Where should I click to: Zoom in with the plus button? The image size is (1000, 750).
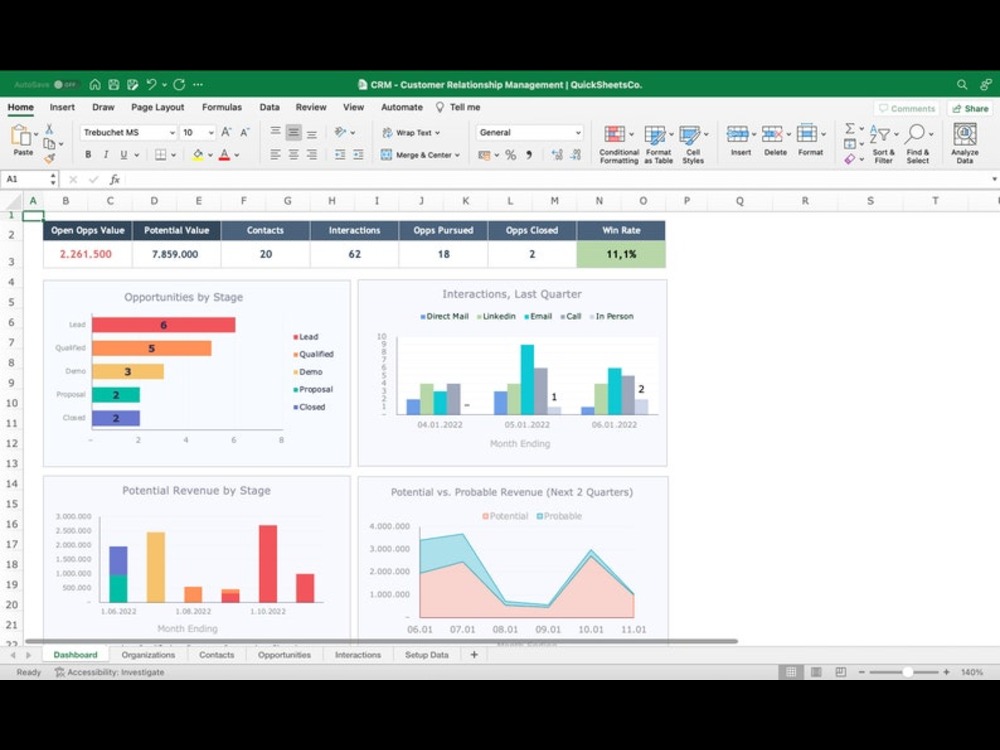pos(946,672)
